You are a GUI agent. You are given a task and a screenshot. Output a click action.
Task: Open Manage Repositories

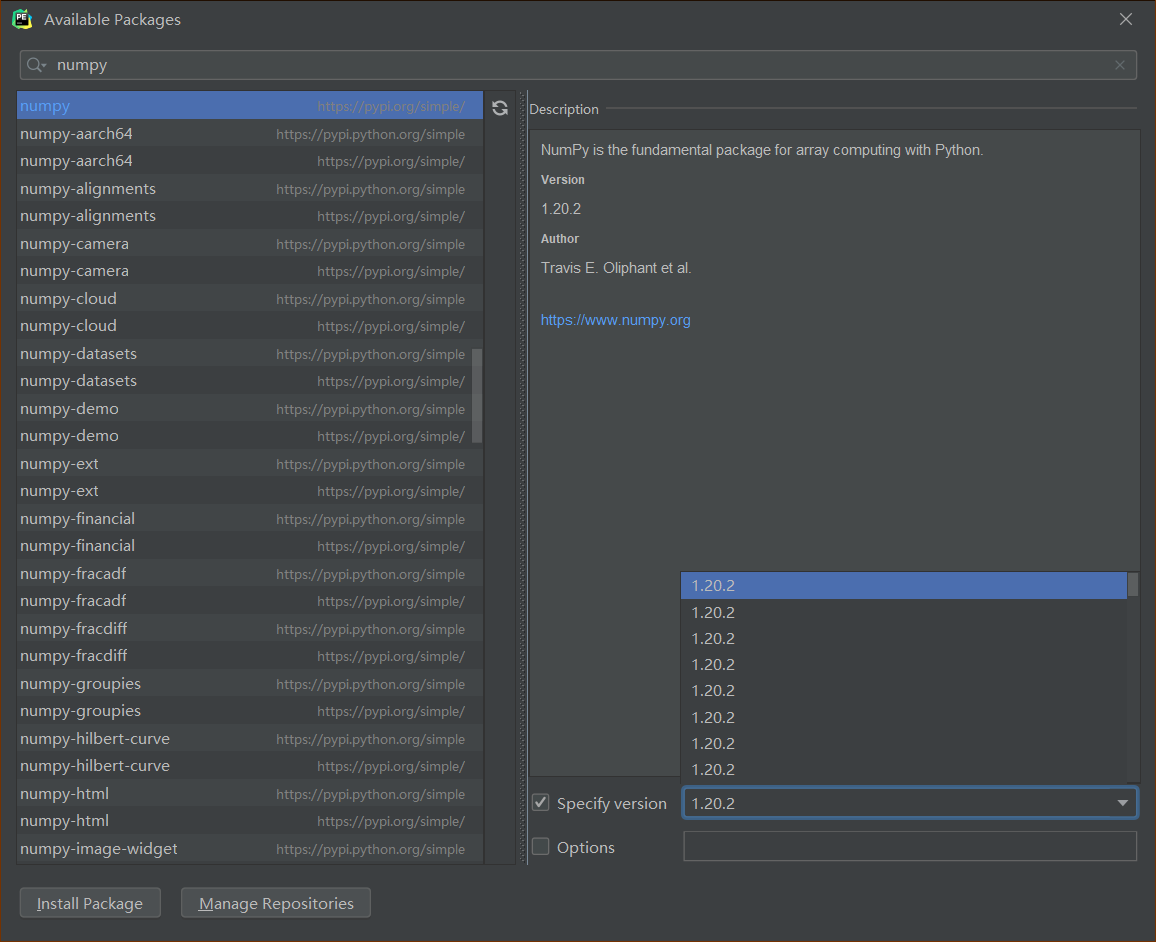(x=275, y=902)
